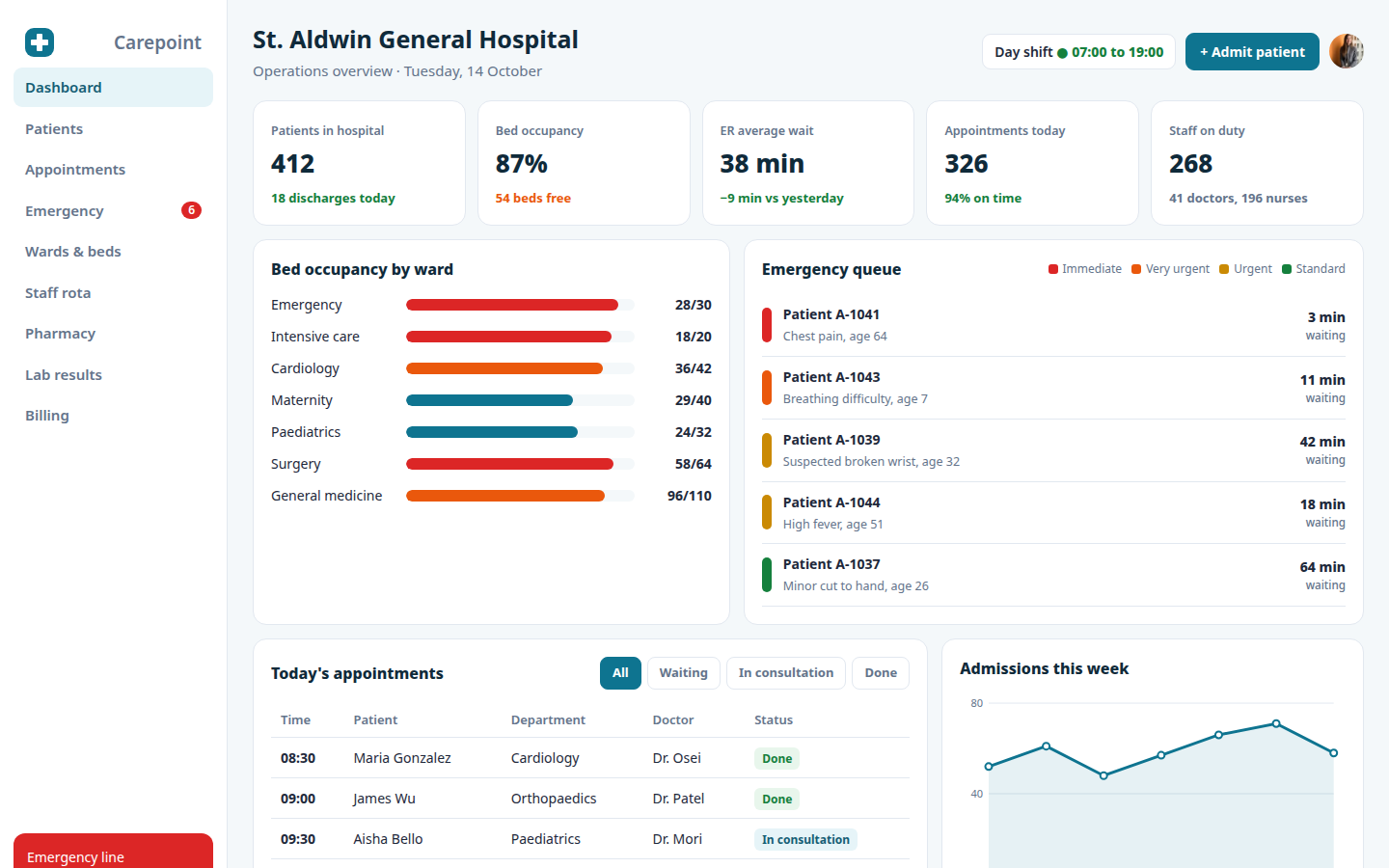The image size is (1389, 868).
Task: Click the Emergency ward occupancy bar
Action: [x=520, y=305]
